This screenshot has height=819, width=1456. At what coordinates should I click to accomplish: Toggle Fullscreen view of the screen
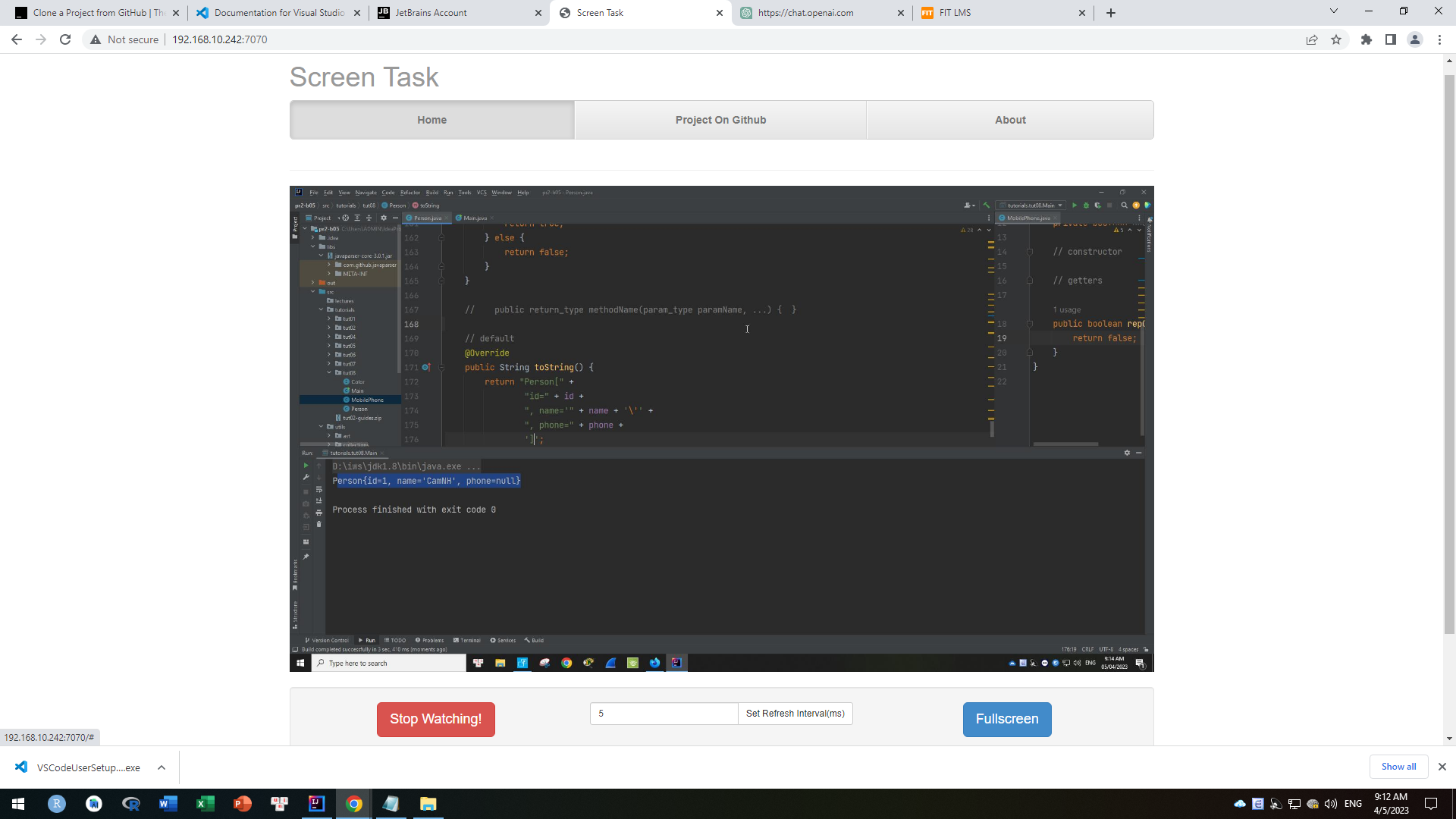(x=1006, y=719)
